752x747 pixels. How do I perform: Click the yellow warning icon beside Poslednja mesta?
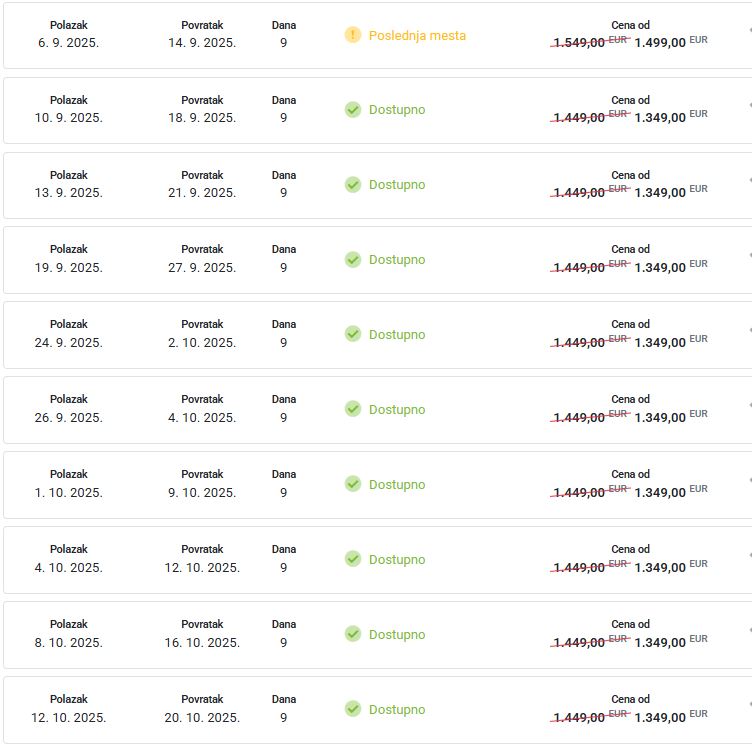pyautogui.click(x=352, y=35)
